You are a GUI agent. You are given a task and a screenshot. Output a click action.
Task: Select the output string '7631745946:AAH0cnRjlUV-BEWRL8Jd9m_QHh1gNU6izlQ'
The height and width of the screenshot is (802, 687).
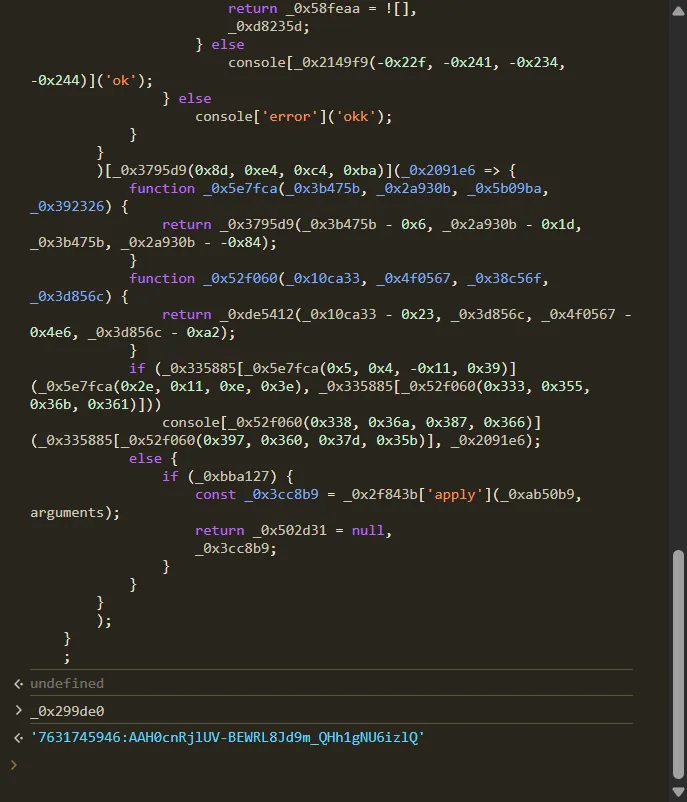(x=227, y=738)
